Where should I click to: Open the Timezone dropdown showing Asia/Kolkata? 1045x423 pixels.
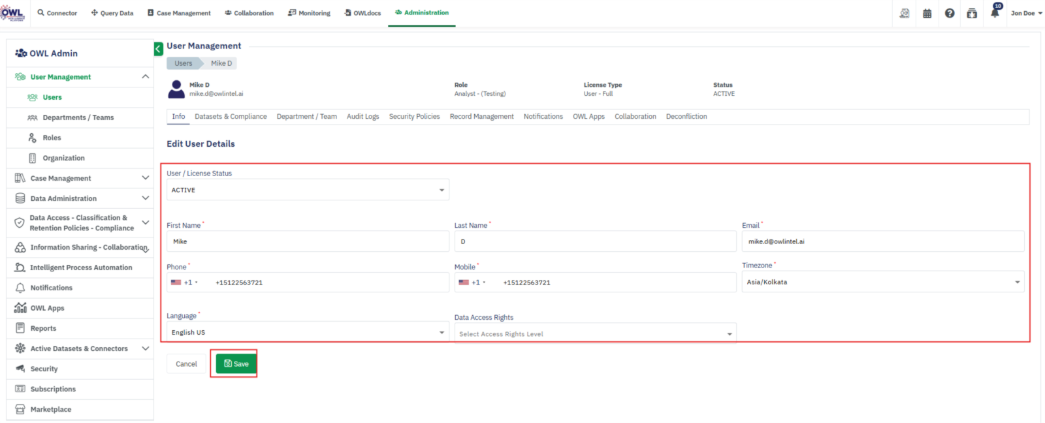coord(883,282)
